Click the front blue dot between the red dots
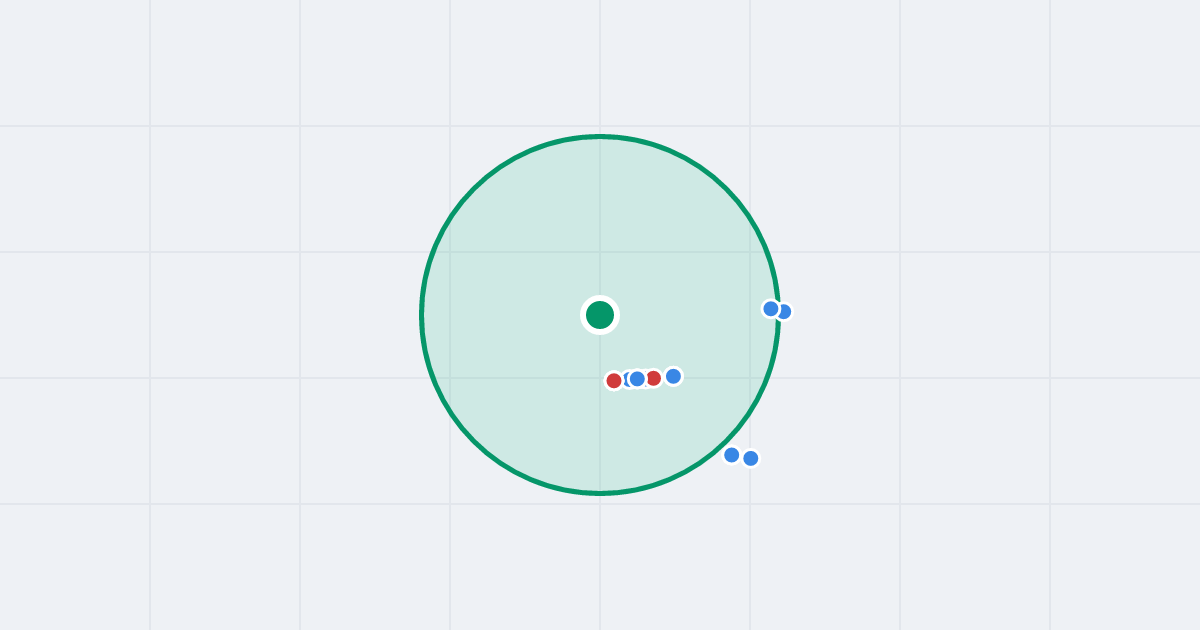 (x=637, y=379)
